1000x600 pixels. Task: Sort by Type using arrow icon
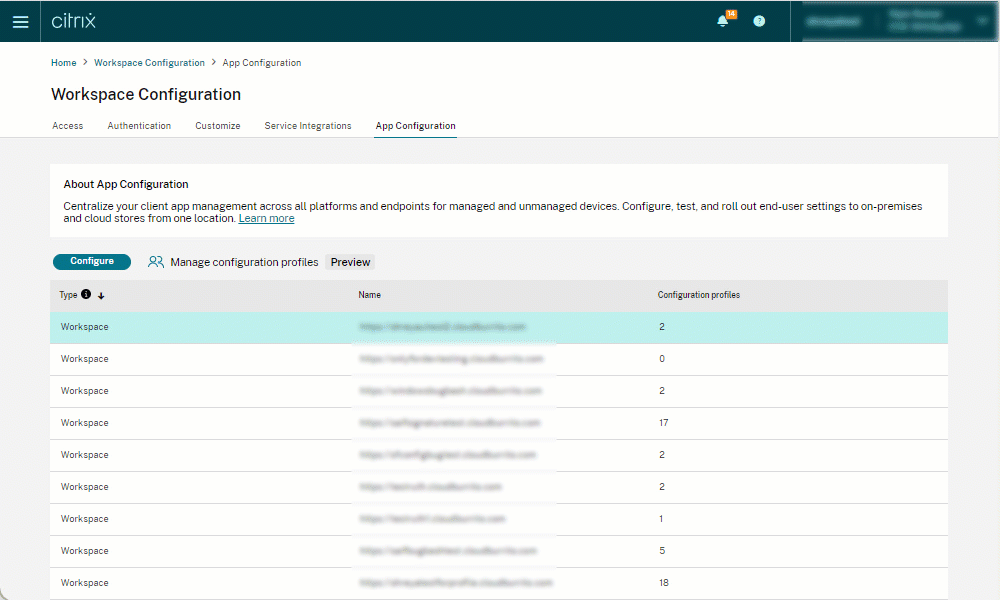click(101, 296)
